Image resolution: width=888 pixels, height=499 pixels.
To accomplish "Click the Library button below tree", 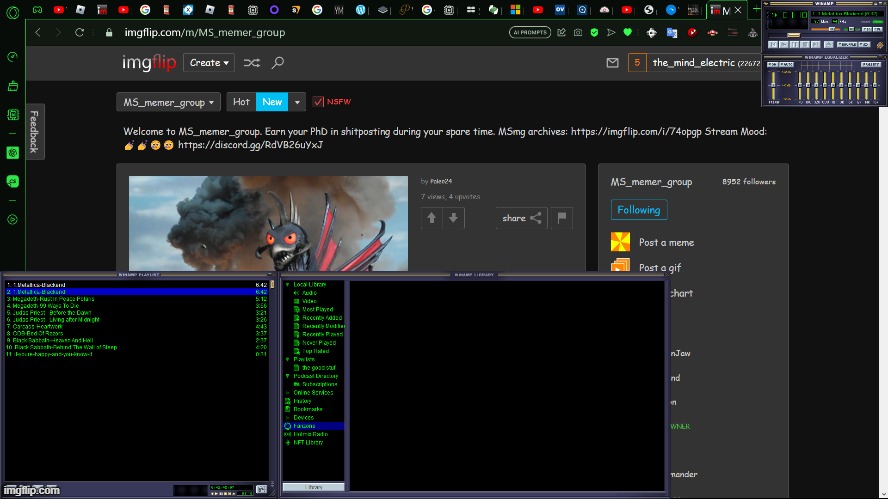I will [x=313, y=487].
